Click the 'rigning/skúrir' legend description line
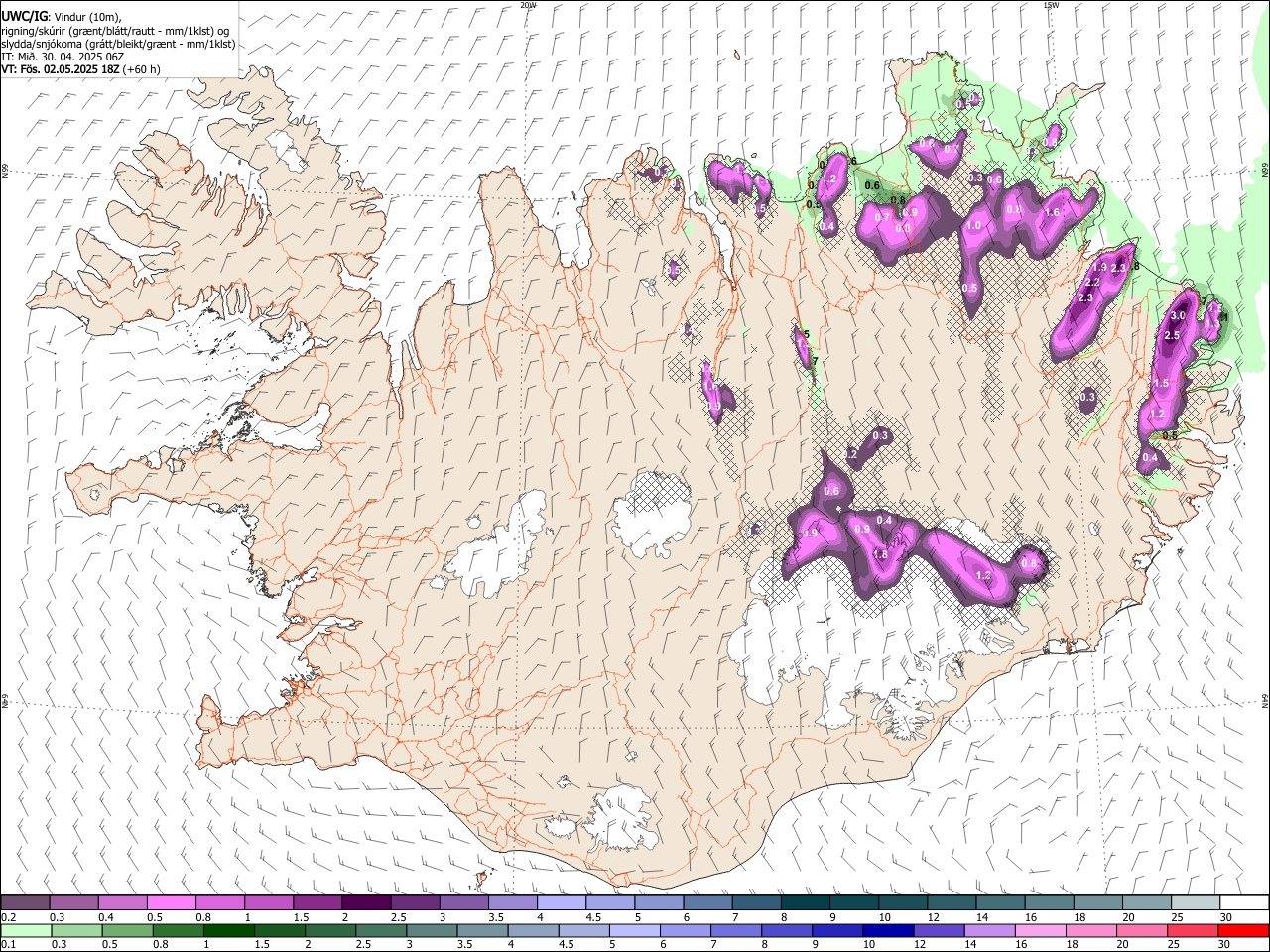The width and height of the screenshot is (1270, 952). tap(115, 31)
